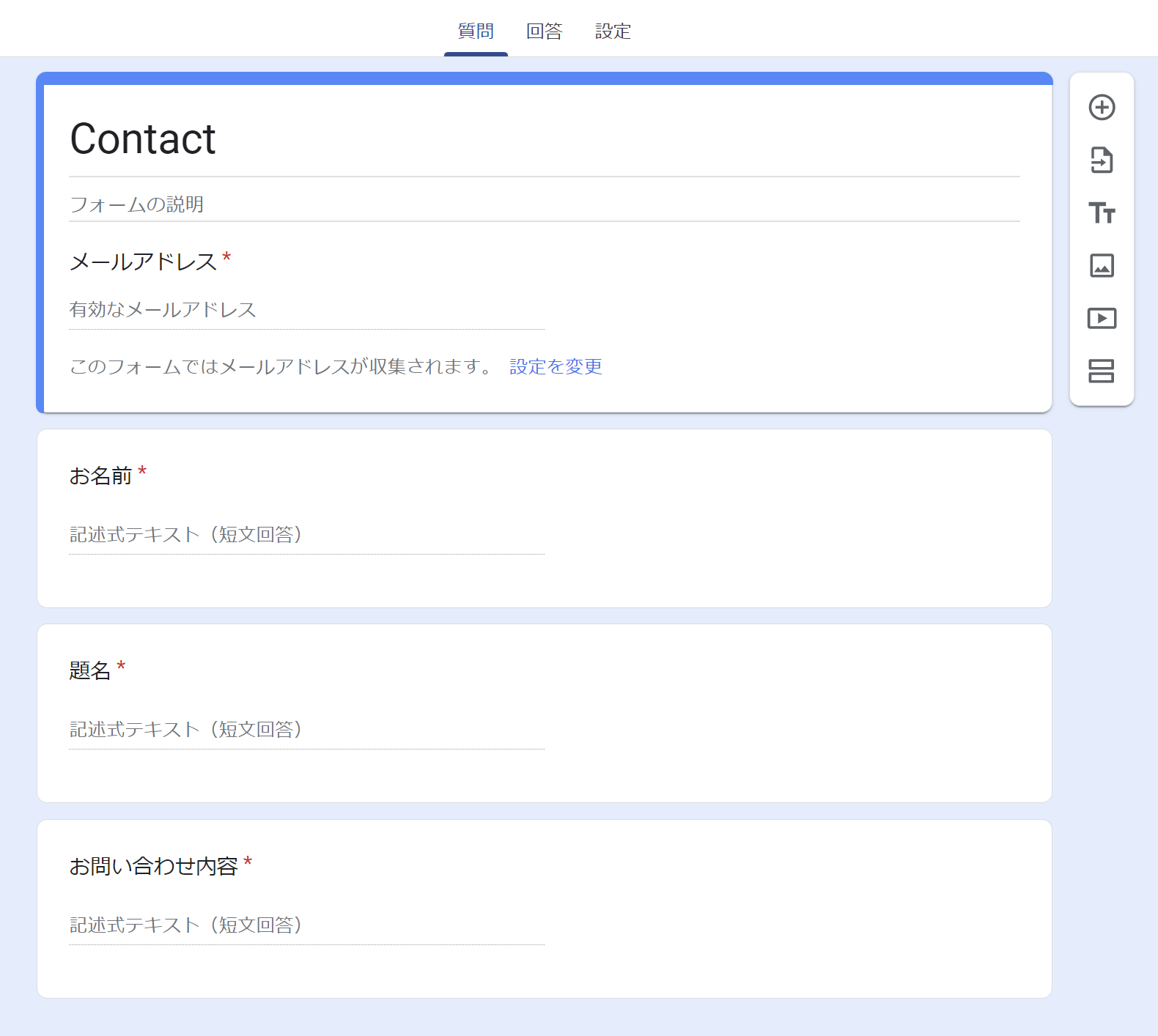Click the 有効なメールアドレス field
This screenshot has height=1036, width=1158.
[306, 310]
